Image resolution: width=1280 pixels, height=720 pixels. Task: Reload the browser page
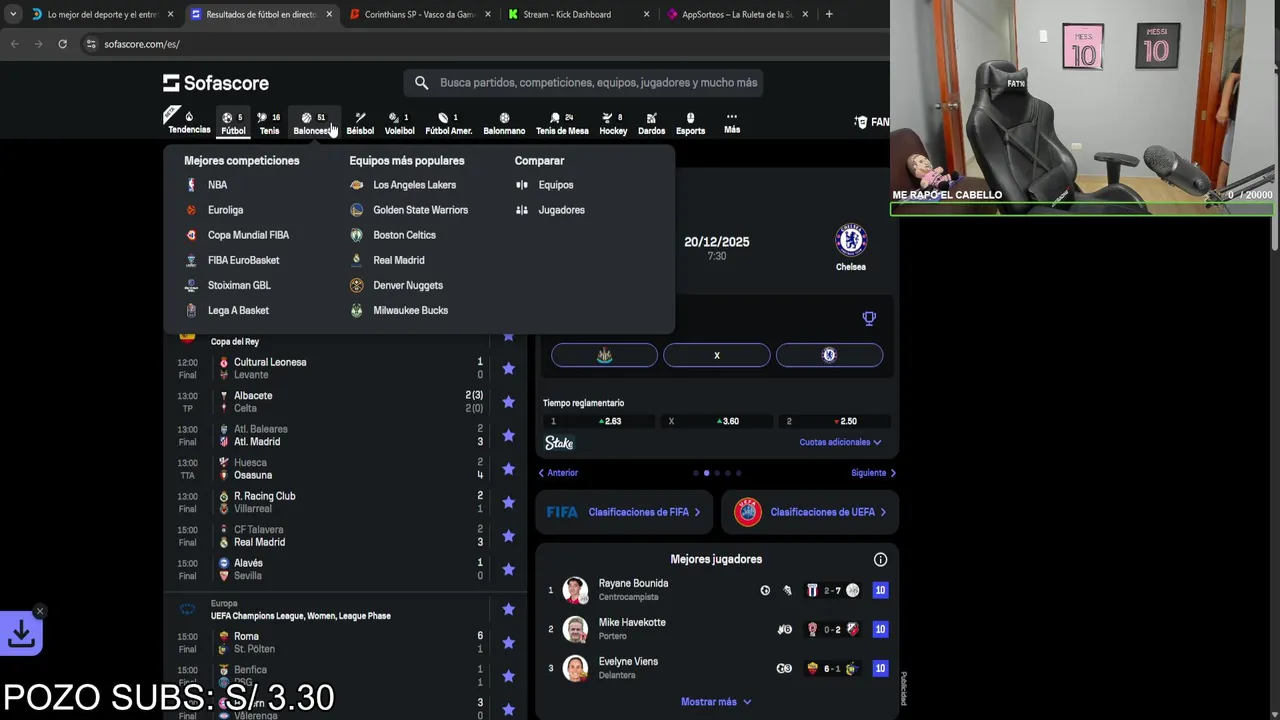click(62, 44)
